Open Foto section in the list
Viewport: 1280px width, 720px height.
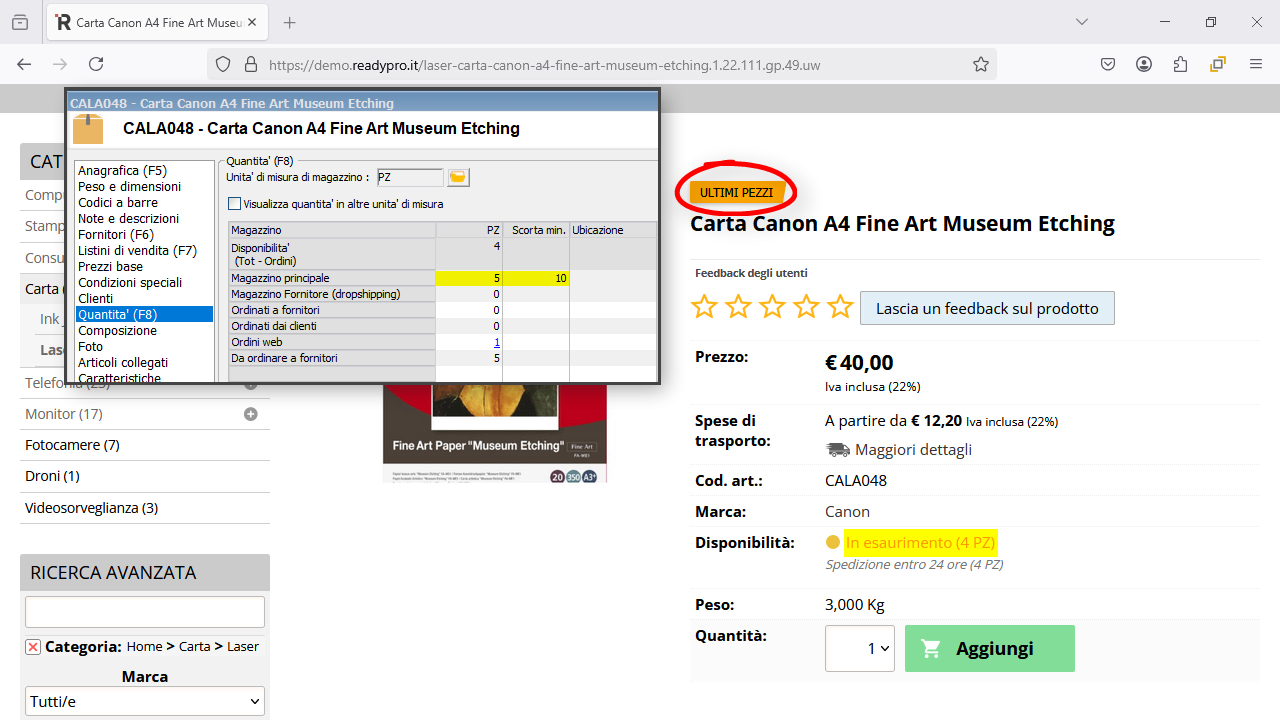click(x=90, y=347)
